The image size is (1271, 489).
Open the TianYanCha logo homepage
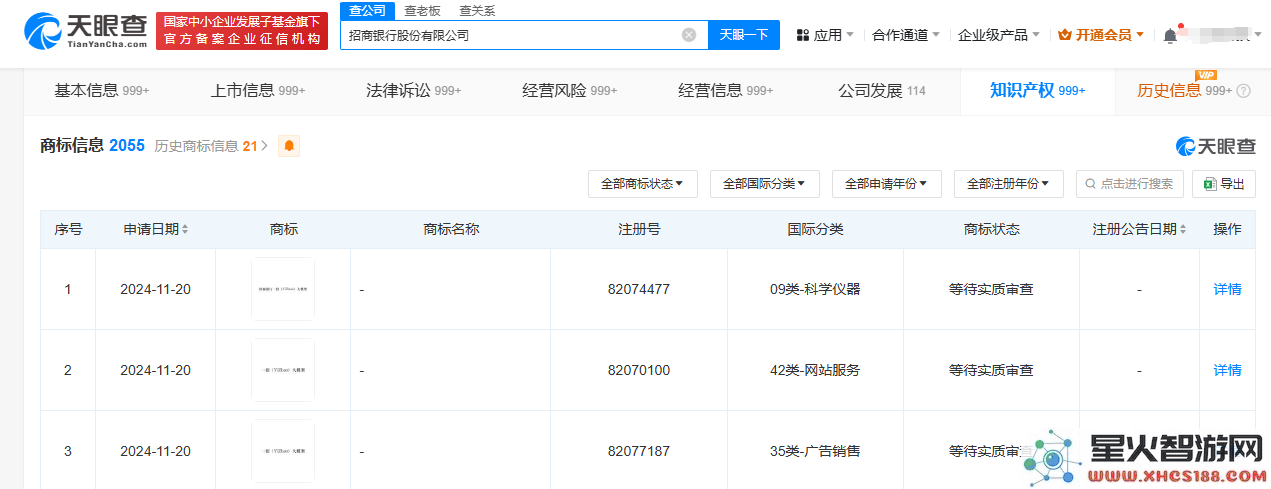86,31
